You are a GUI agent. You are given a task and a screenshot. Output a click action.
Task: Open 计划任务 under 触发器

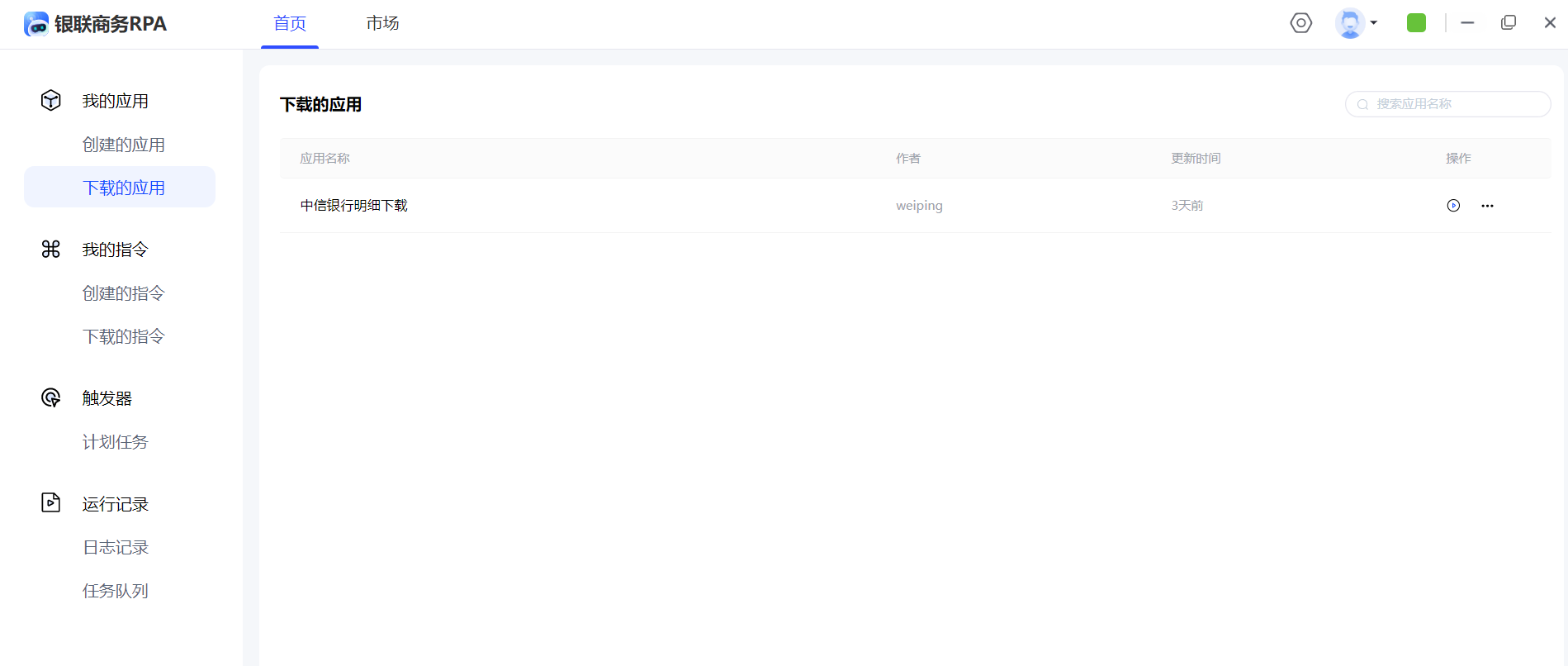click(x=115, y=442)
